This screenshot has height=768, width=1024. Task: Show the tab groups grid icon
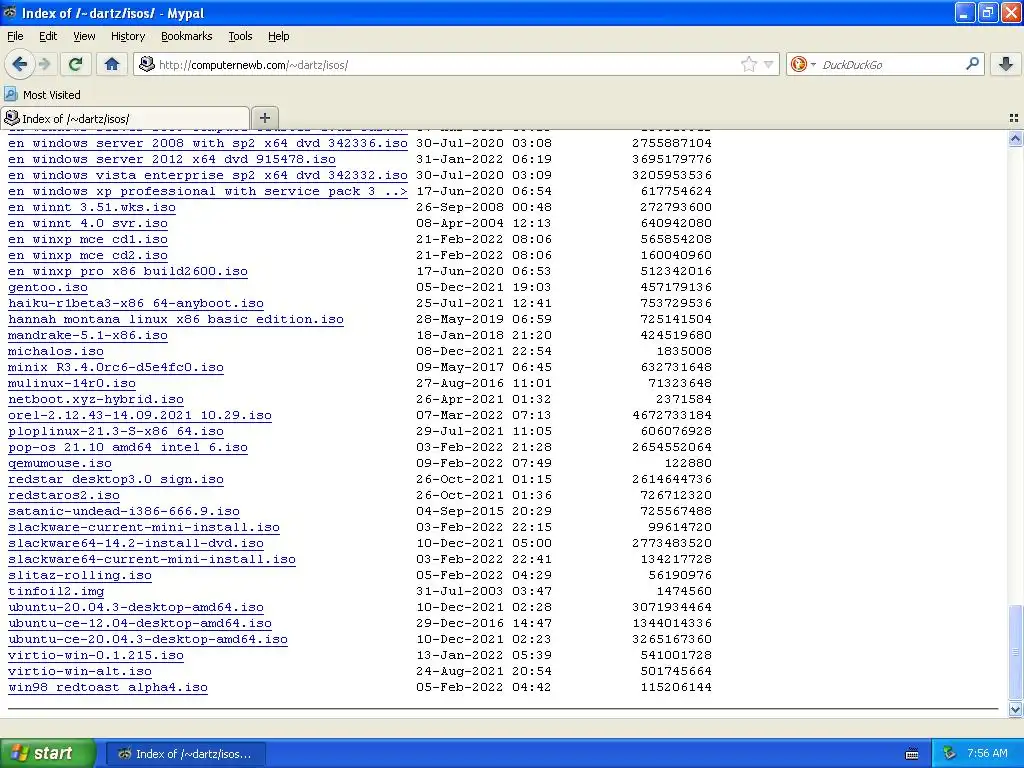1014,118
